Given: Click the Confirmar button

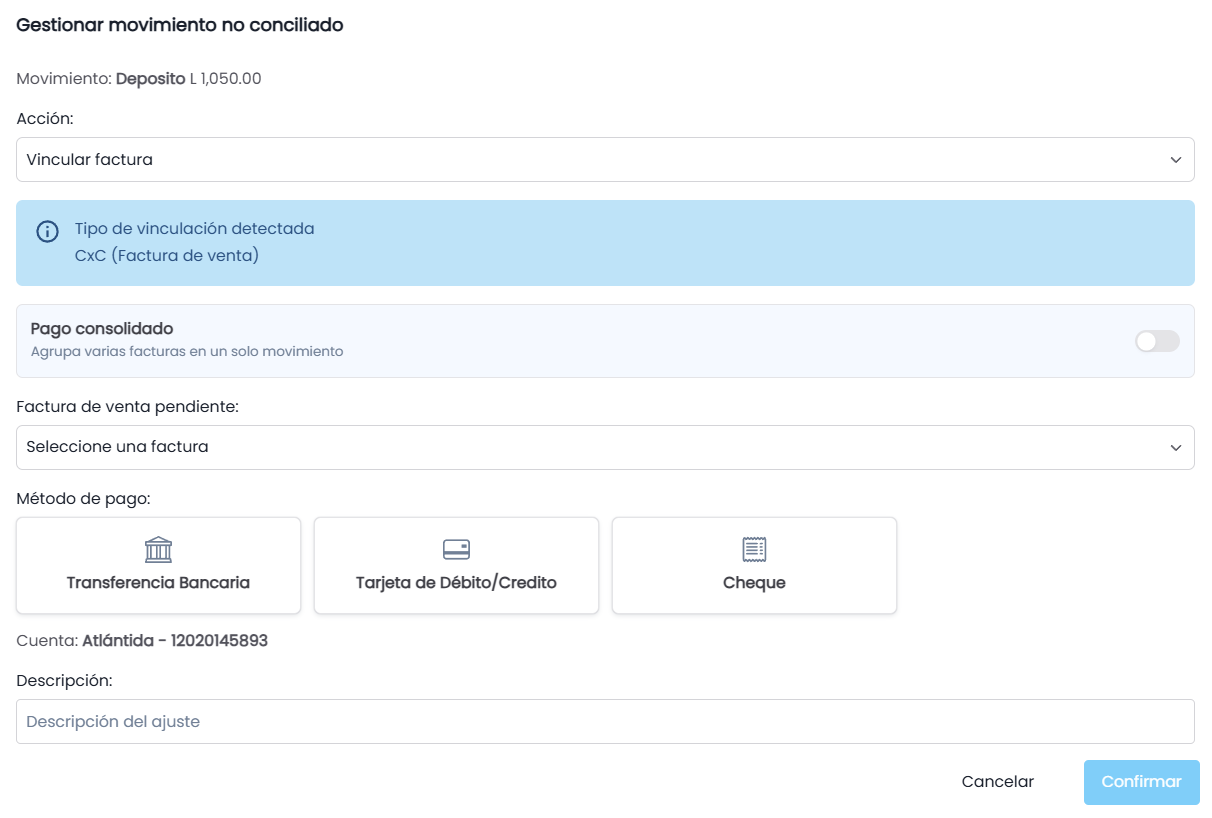Looking at the screenshot, I should pos(1141,782).
